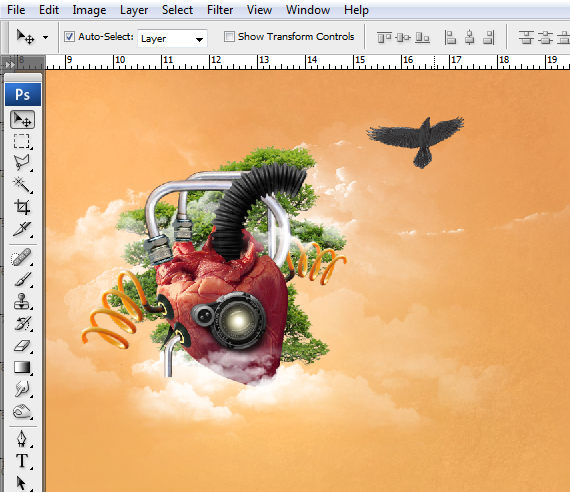Select the Gradient tool

tap(22, 367)
